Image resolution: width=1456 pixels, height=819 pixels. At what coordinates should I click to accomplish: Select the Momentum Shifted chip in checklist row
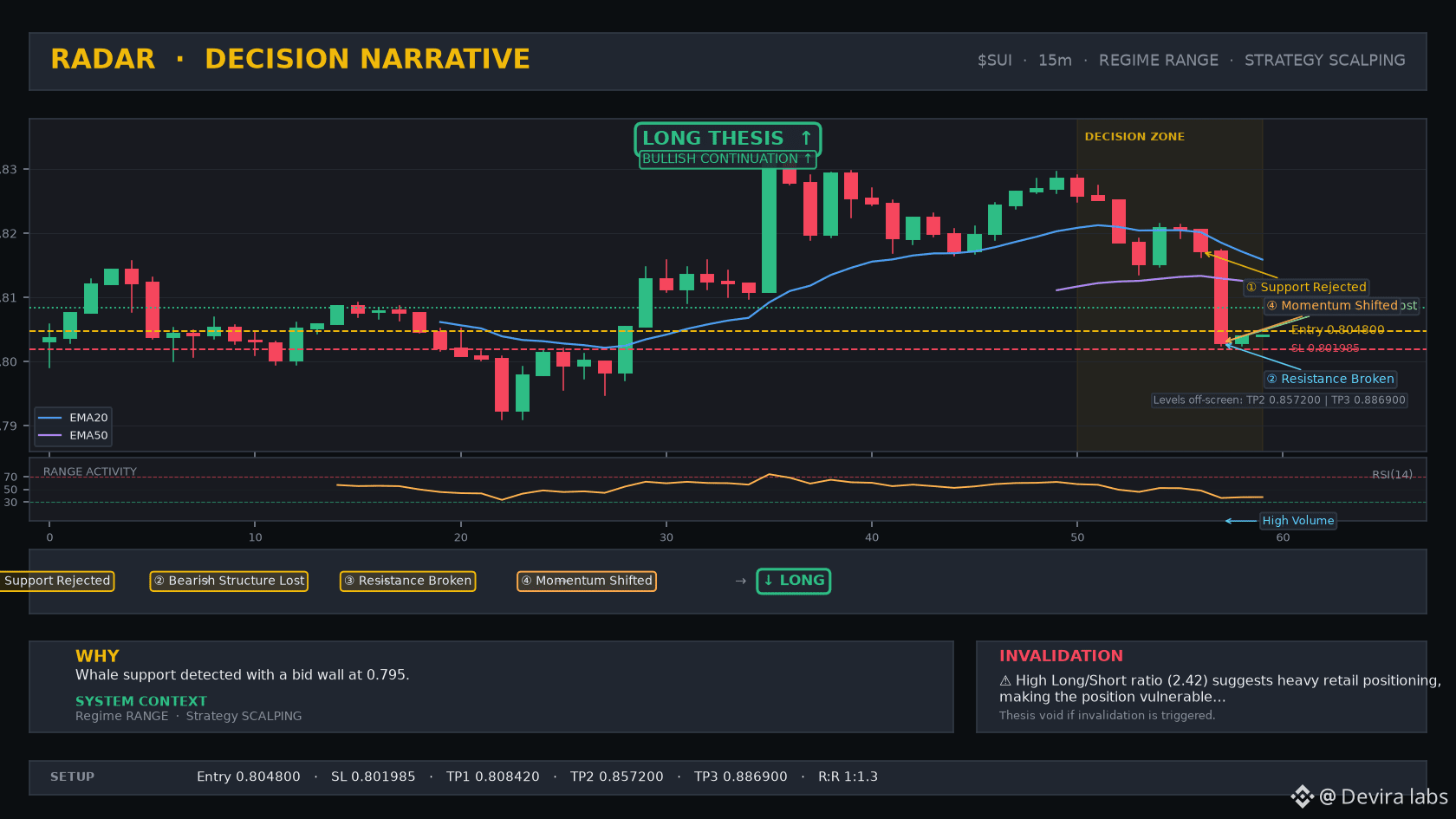point(587,581)
